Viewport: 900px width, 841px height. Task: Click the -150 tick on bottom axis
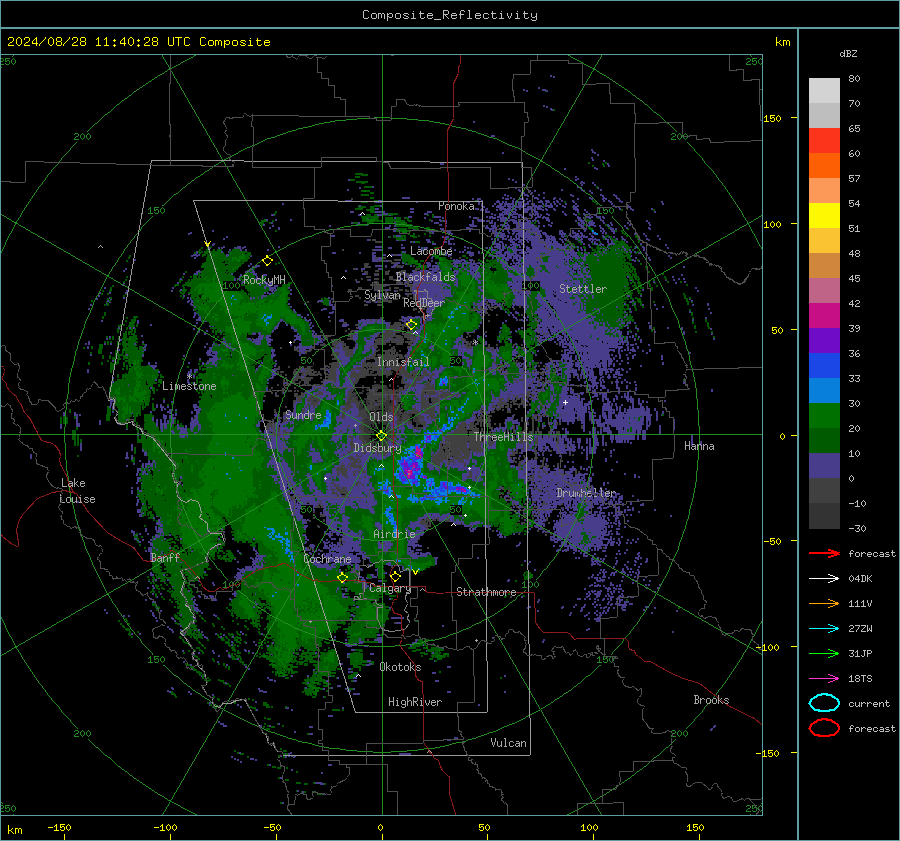[x=59, y=827]
